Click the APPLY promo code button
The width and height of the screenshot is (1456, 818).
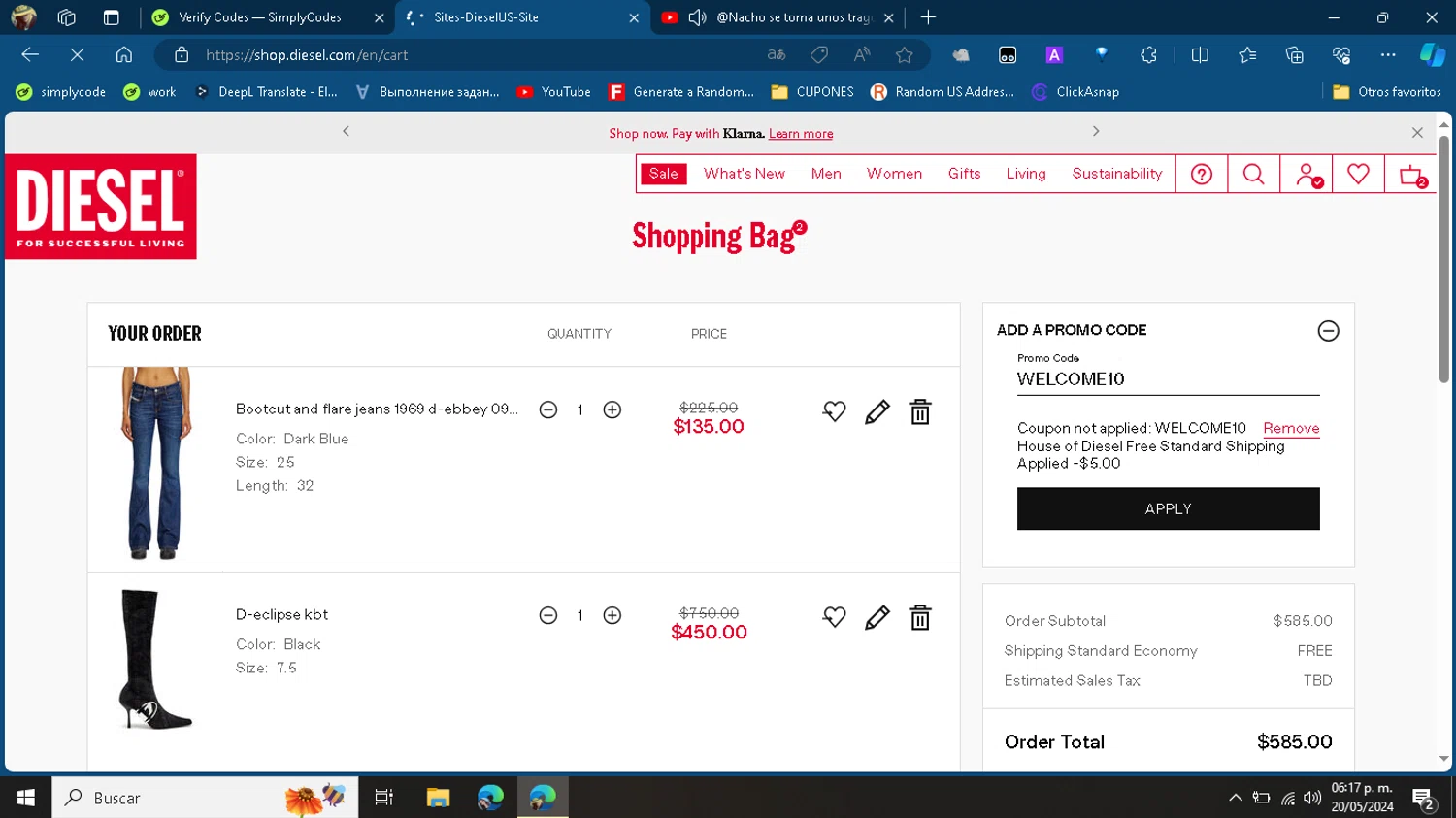point(1169,508)
